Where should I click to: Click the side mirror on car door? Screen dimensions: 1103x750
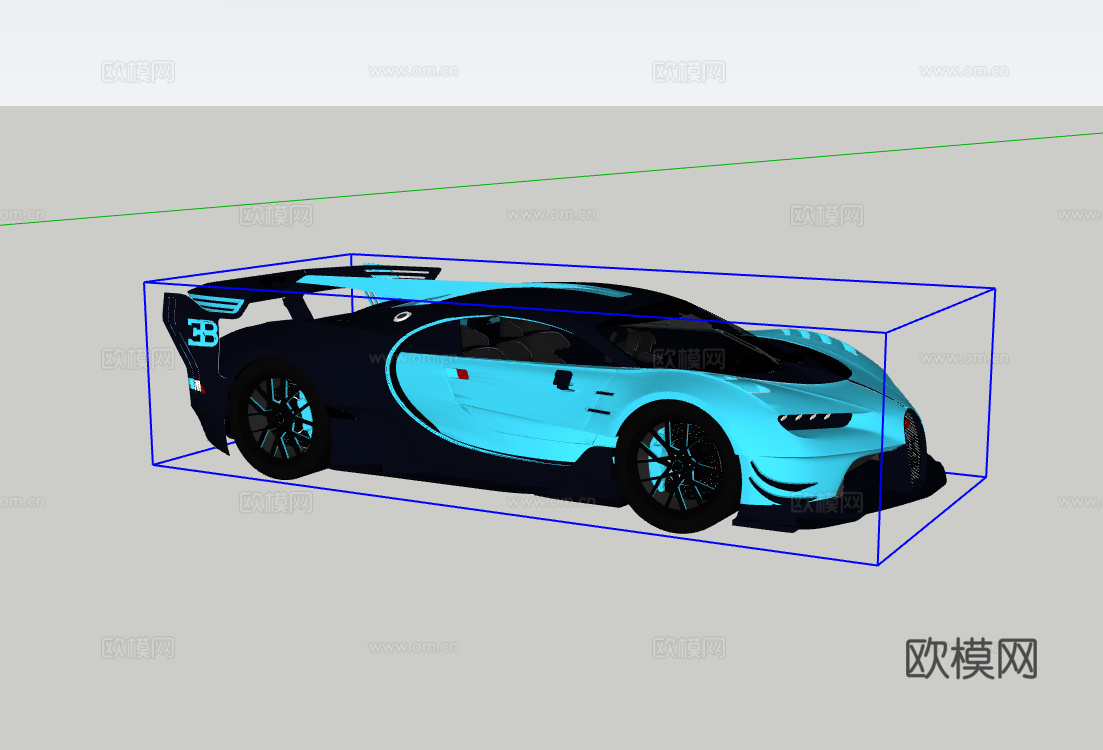(563, 380)
